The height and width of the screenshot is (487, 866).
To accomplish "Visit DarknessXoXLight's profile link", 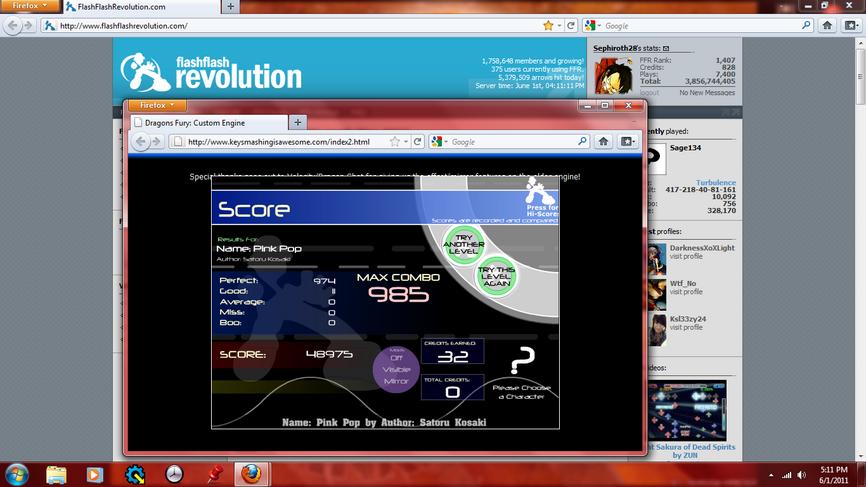I will tap(686, 256).
